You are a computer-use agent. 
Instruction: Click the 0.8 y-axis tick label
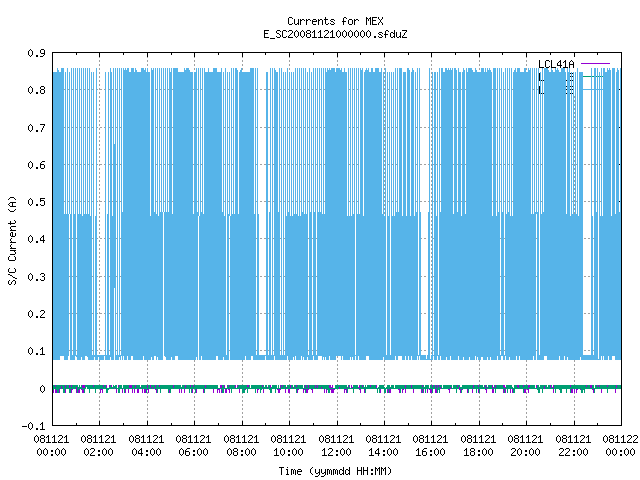click(x=36, y=90)
